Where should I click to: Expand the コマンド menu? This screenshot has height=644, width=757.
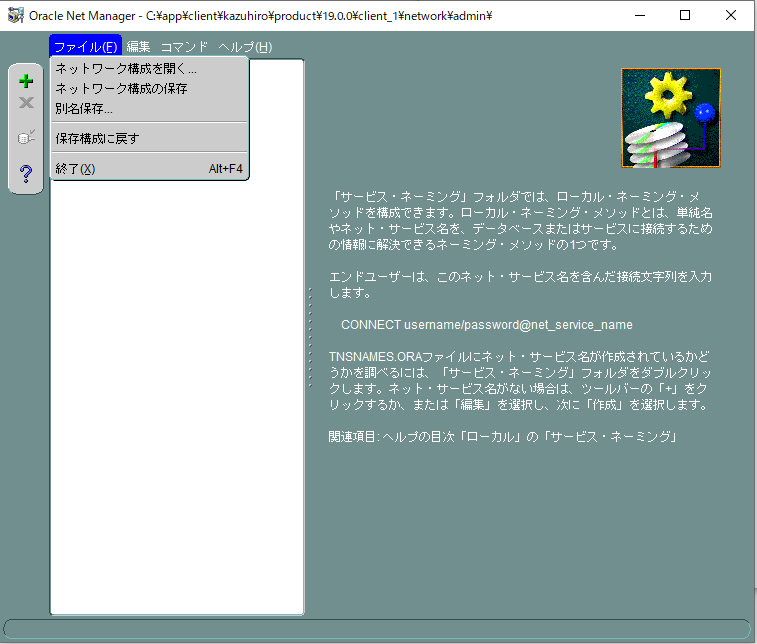(x=184, y=47)
